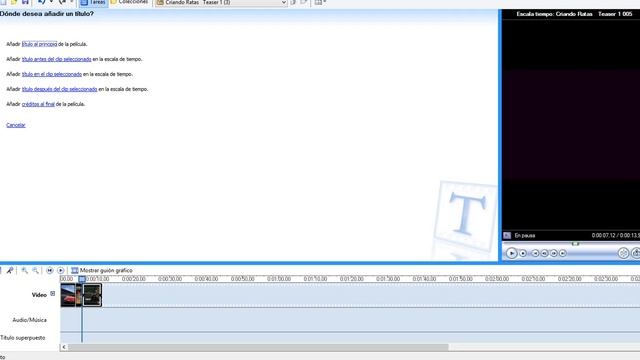Click the "título antes del clip seleccionado" link
The image size is (640, 360).
pos(56,59)
